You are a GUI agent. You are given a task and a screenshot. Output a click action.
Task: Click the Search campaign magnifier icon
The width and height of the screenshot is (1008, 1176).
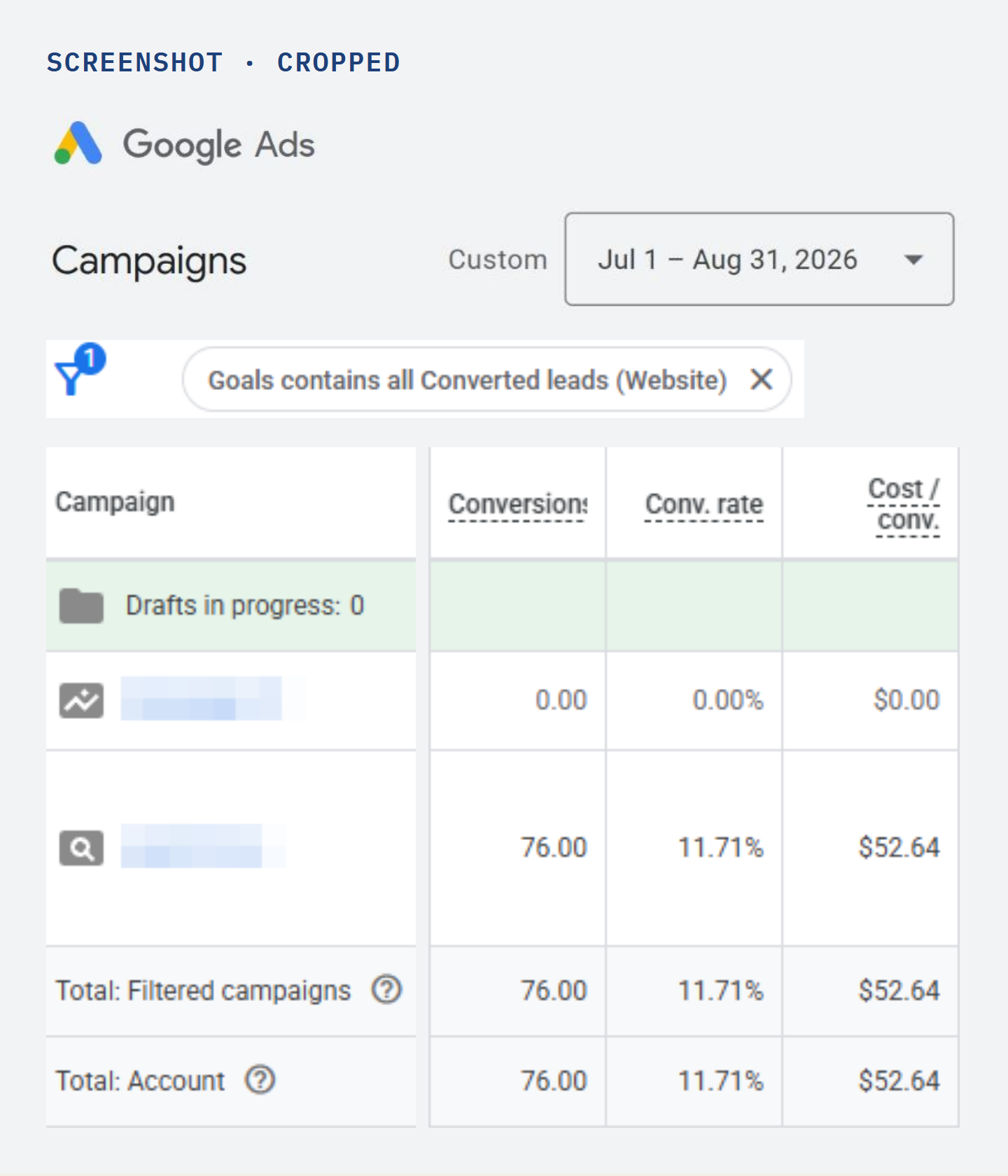point(81,848)
